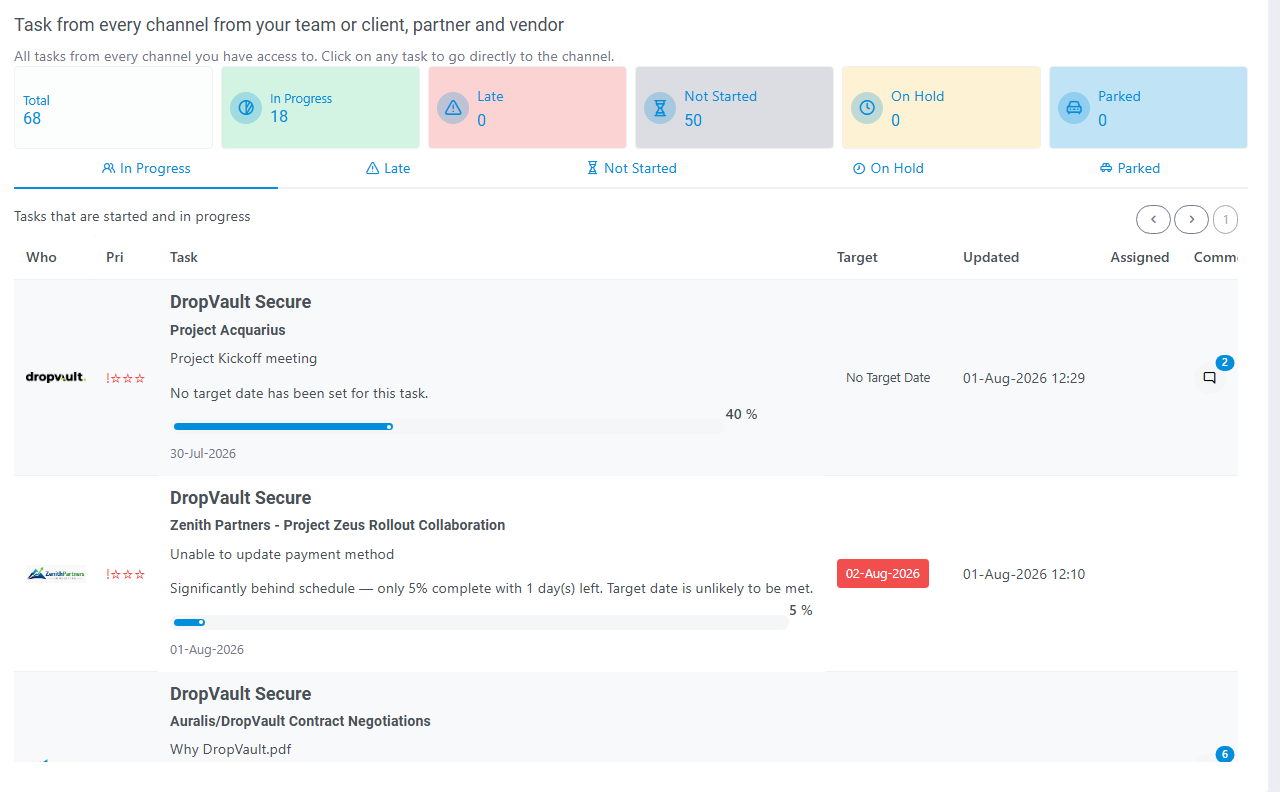The height and width of the screenshot is (792, 1280).
Task: Open Zenith Partners - Project Zeus Rollout Collaboration
Action: [338, 525]
